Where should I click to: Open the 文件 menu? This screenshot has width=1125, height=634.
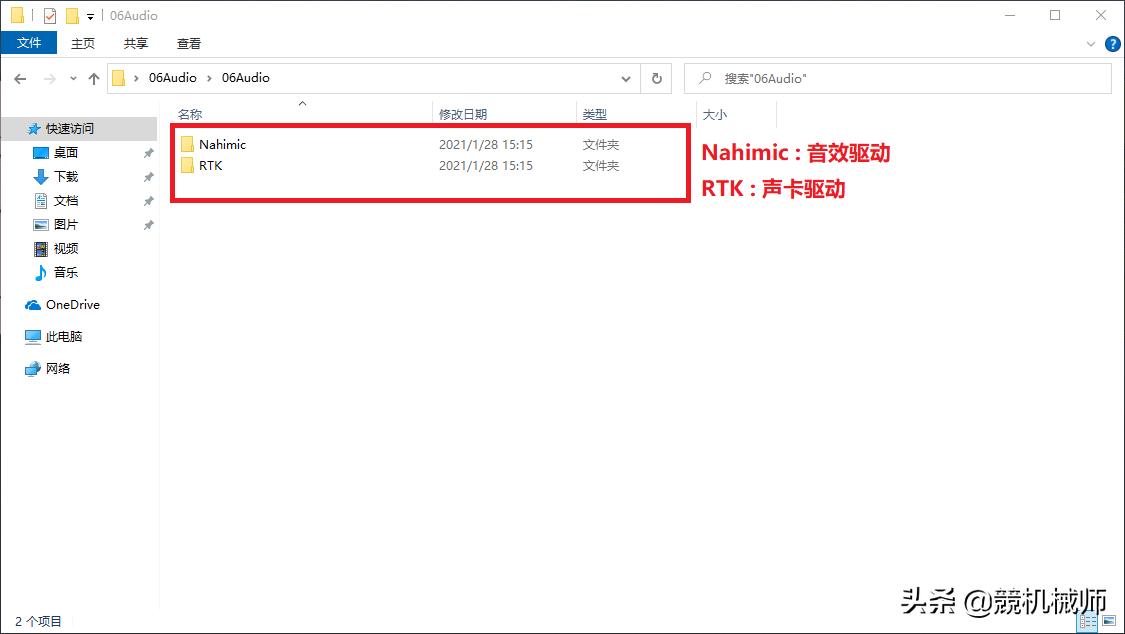click(29, 43)
